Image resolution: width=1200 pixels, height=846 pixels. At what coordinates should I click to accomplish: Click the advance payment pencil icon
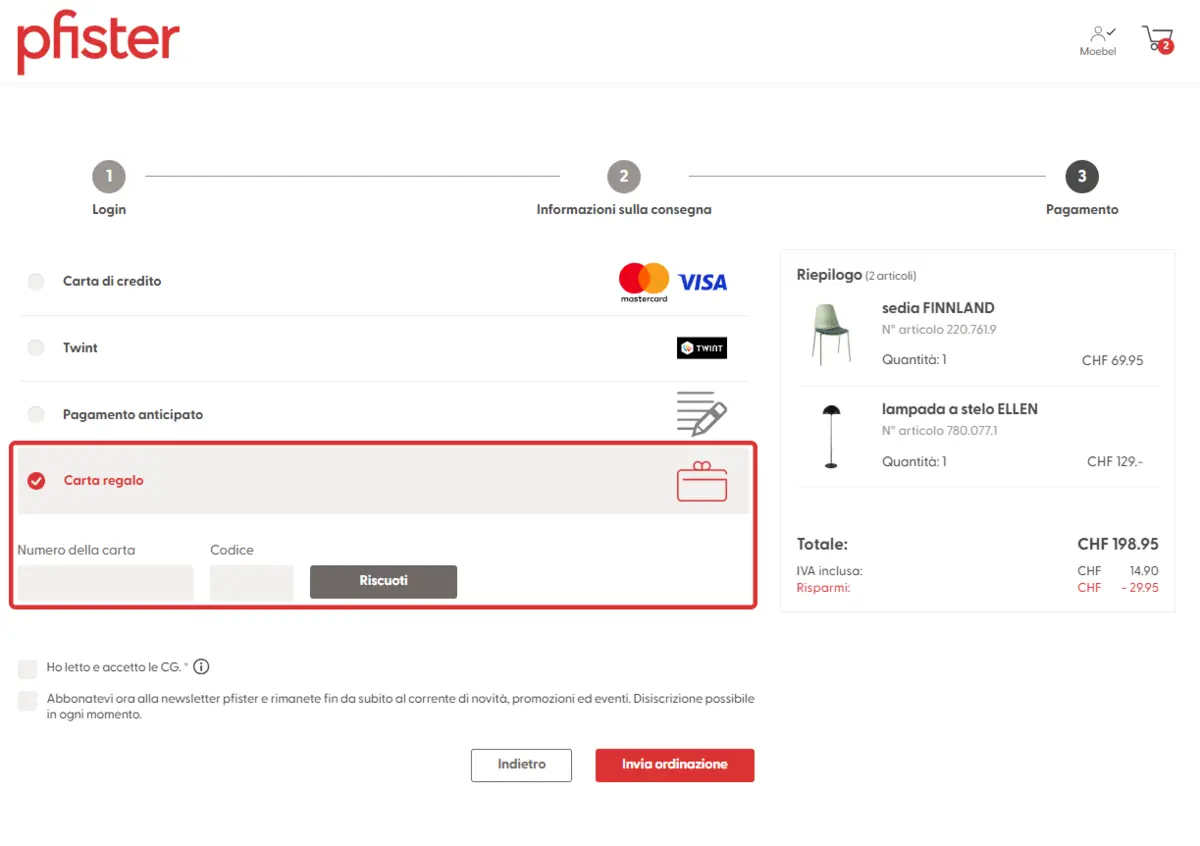[x=701, y=414]
